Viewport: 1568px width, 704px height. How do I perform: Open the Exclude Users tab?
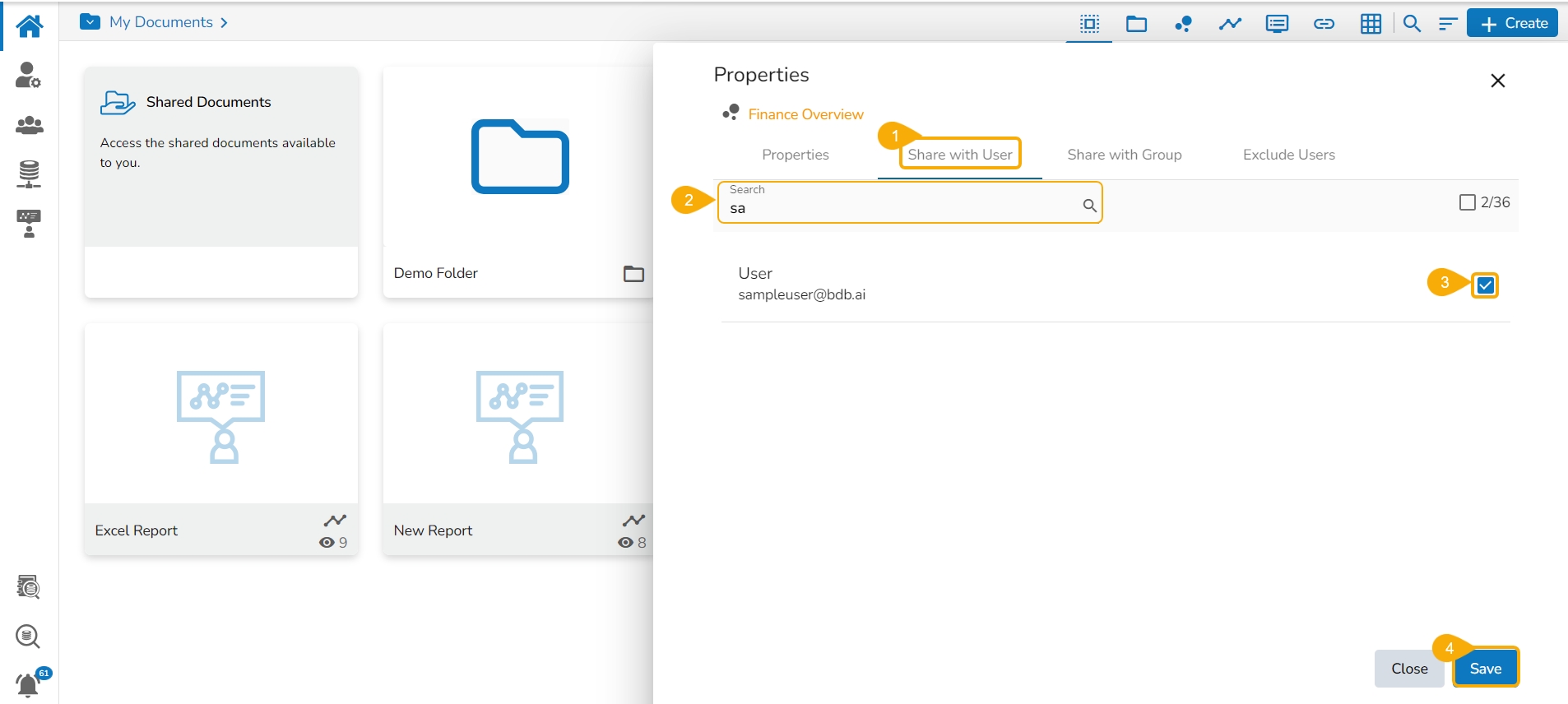1289,155
